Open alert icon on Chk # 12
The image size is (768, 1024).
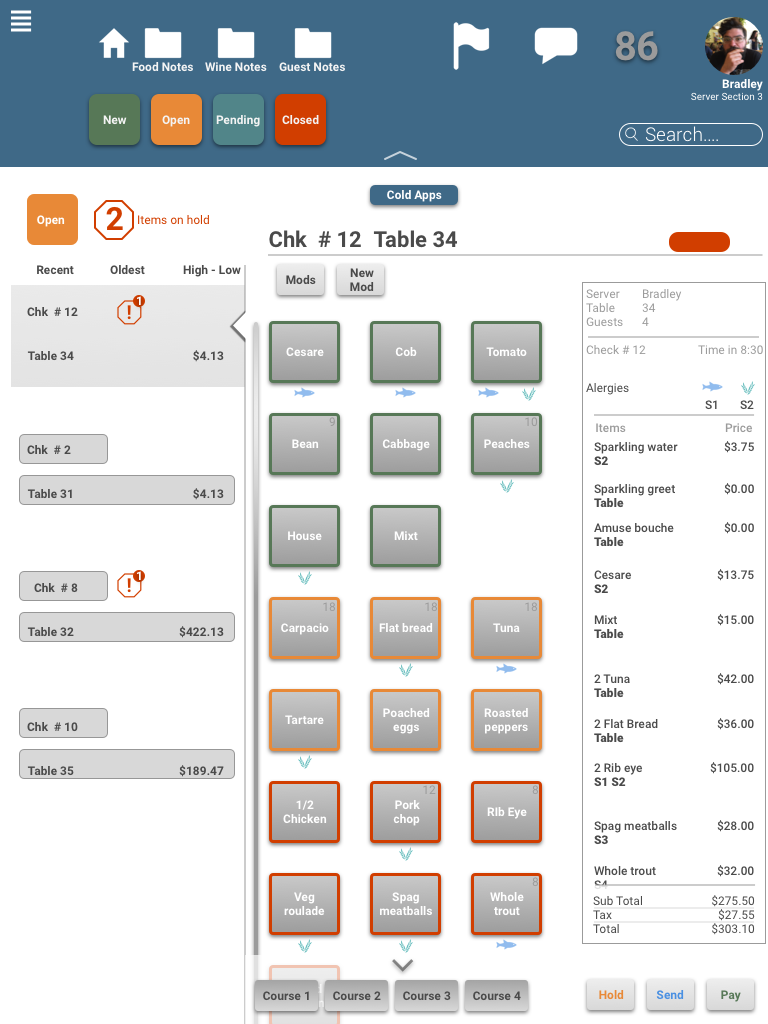(x=130, y=311)
